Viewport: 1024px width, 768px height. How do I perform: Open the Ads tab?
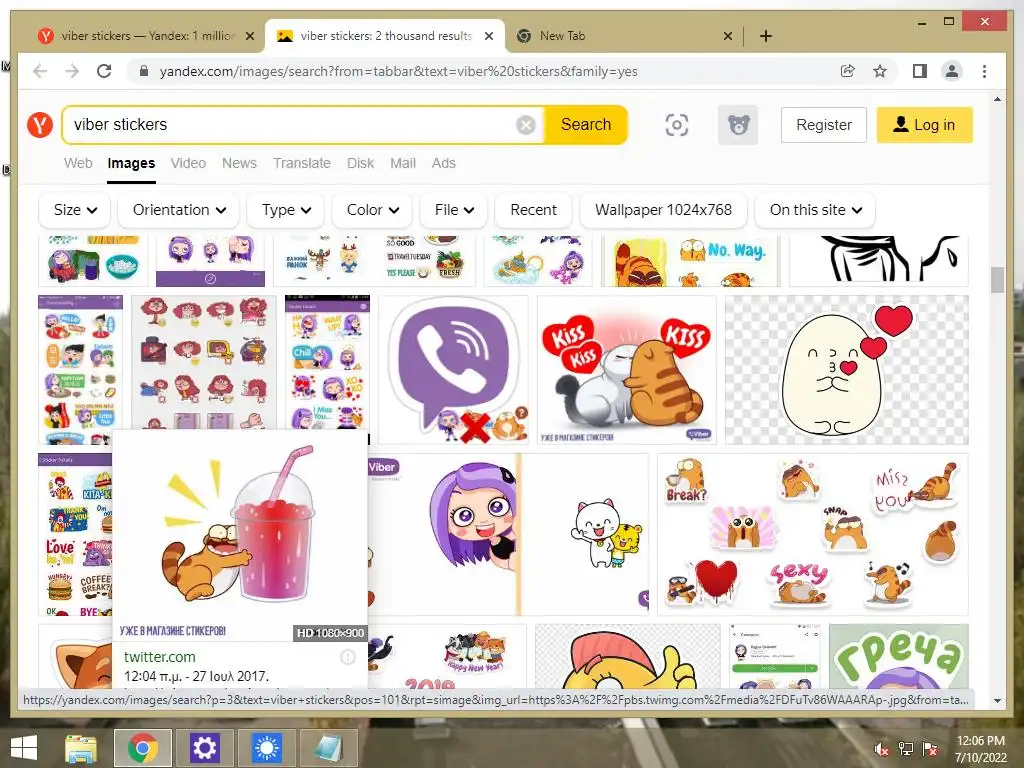(x=443, y=163)
